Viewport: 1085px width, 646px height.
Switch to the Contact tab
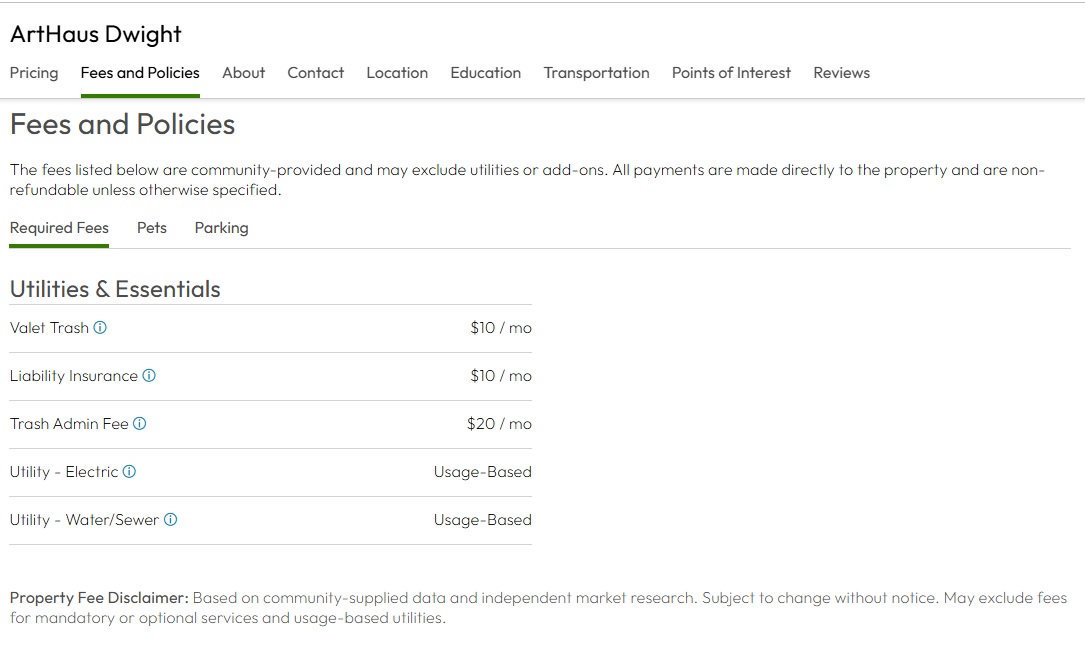(315, 73)
